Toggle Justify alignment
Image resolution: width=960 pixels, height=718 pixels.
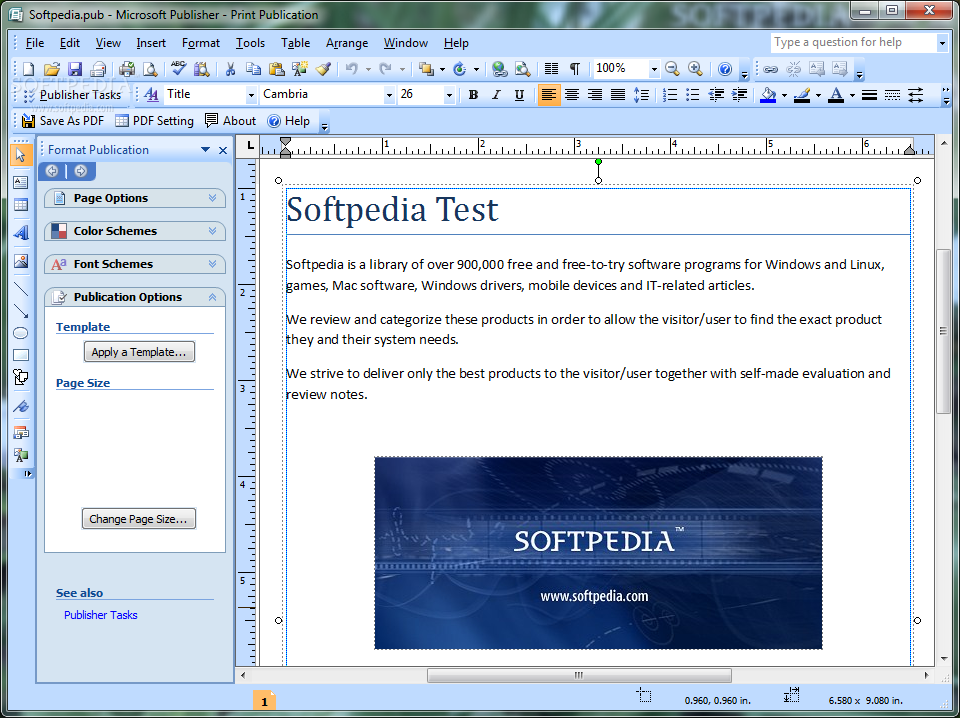click(618, 95)
